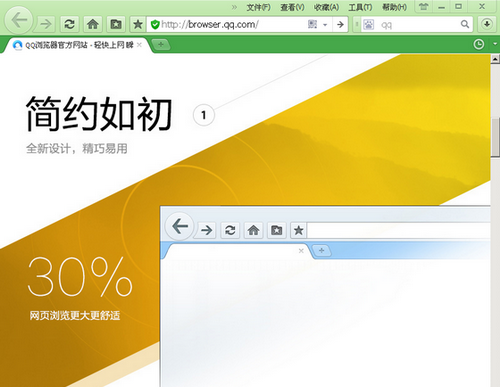Viewport: 500px width, 387px height.
Task: Click the skin shirt icon in title bar
Action: [423, 7]
